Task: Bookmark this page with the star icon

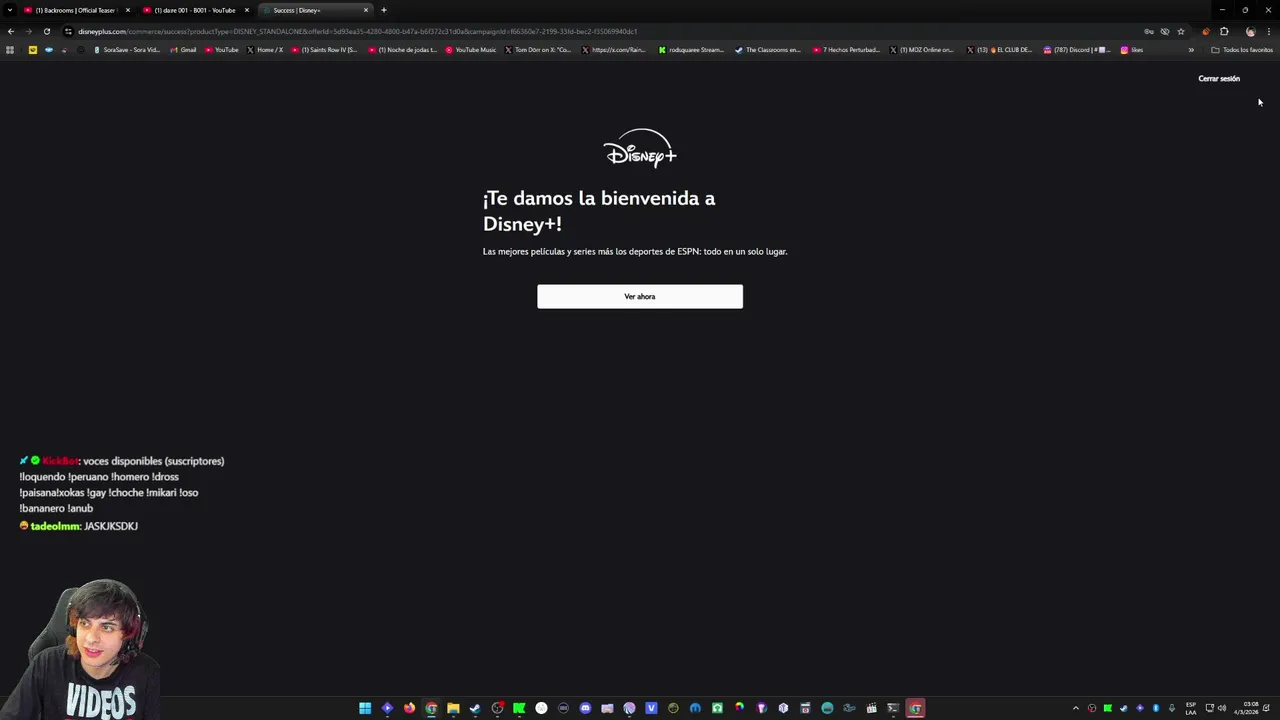Action: [1180, 31]
